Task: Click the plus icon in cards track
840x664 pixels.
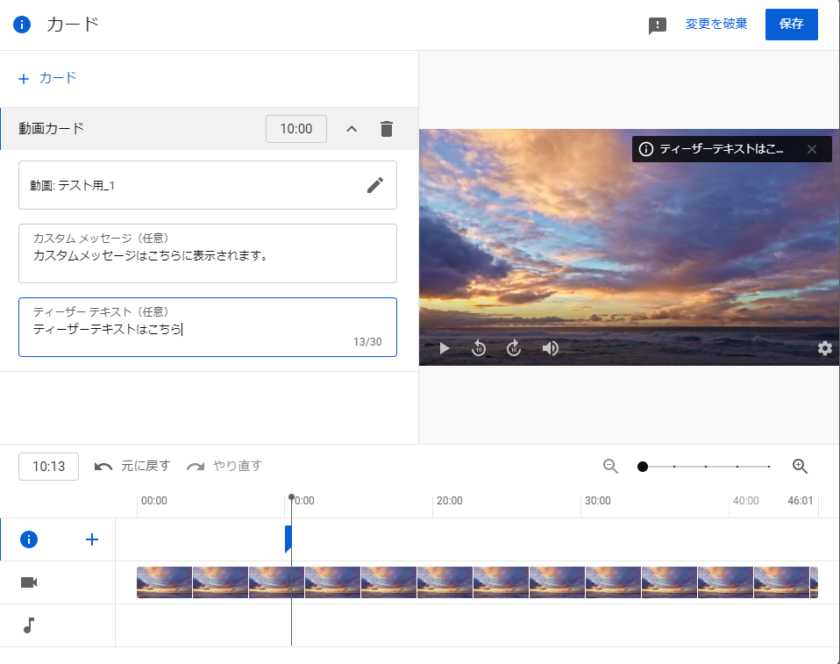Action: (x=92, y=540)
